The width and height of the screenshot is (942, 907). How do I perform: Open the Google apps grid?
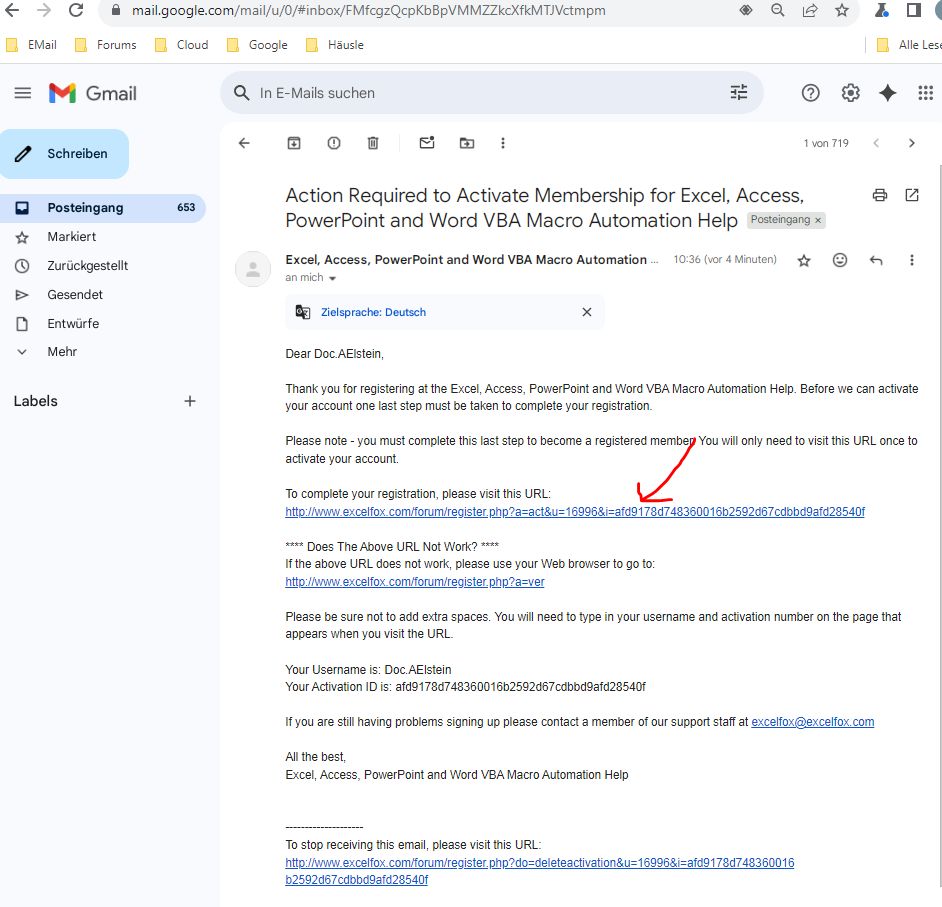tap(925, 93)
